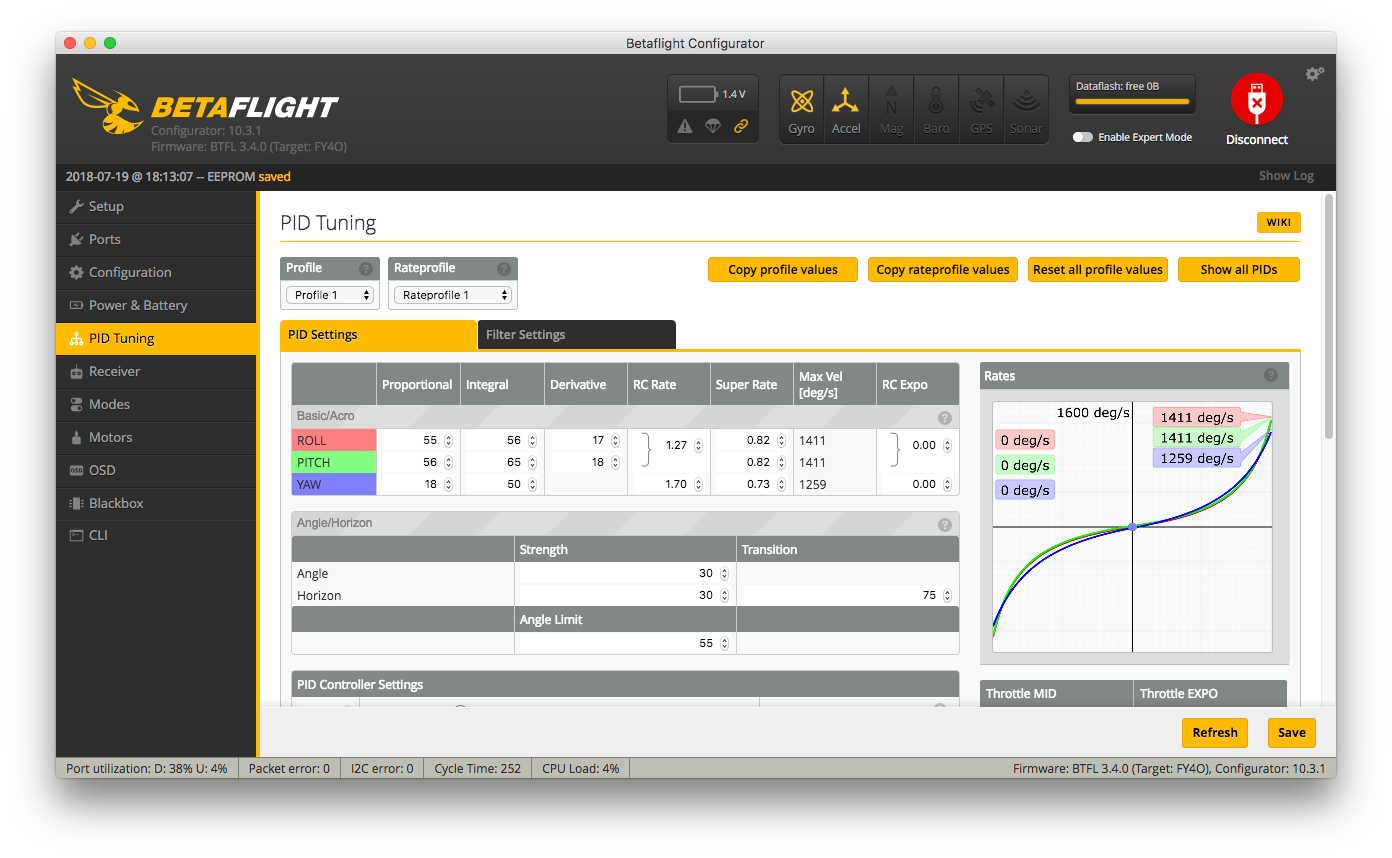Open the Receiver tab in sidebar
The height and width of the screenshot is (858, 1392).
157,371
